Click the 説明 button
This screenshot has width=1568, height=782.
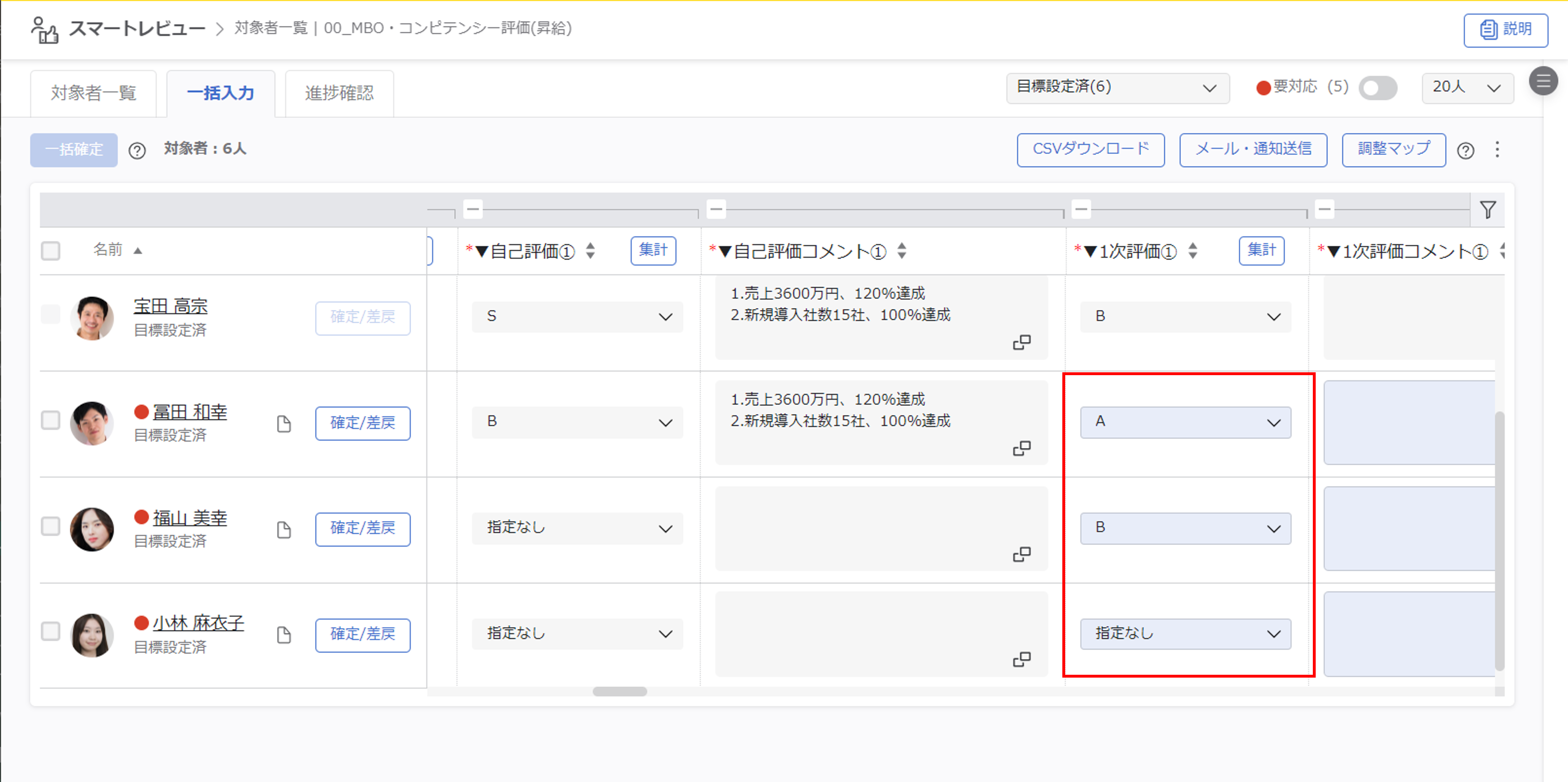point(1506,30)
